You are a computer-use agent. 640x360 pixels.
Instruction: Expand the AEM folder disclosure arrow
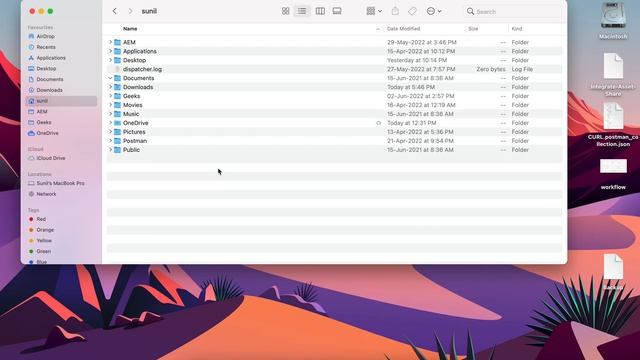pos(110,42)
